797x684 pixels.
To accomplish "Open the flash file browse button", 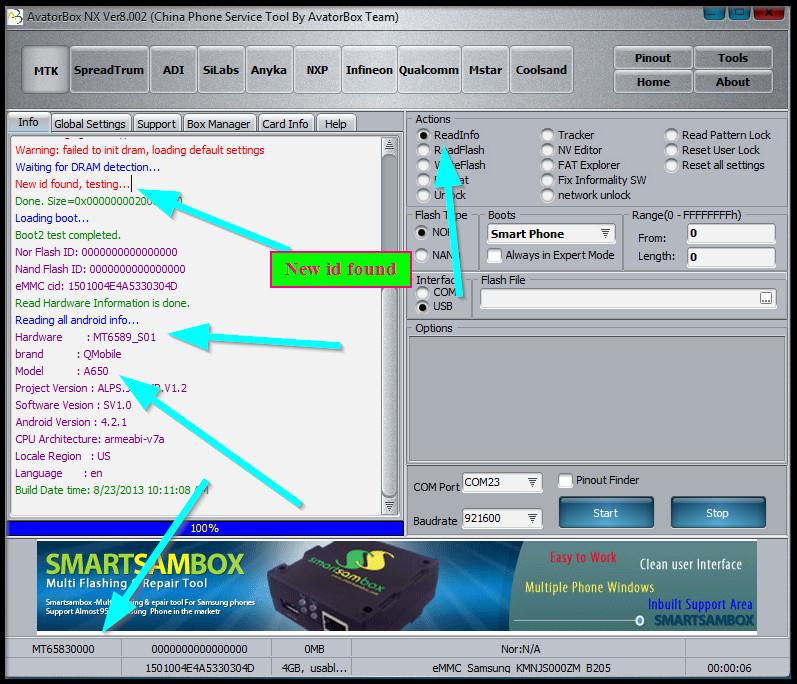I will click(765, 298).
